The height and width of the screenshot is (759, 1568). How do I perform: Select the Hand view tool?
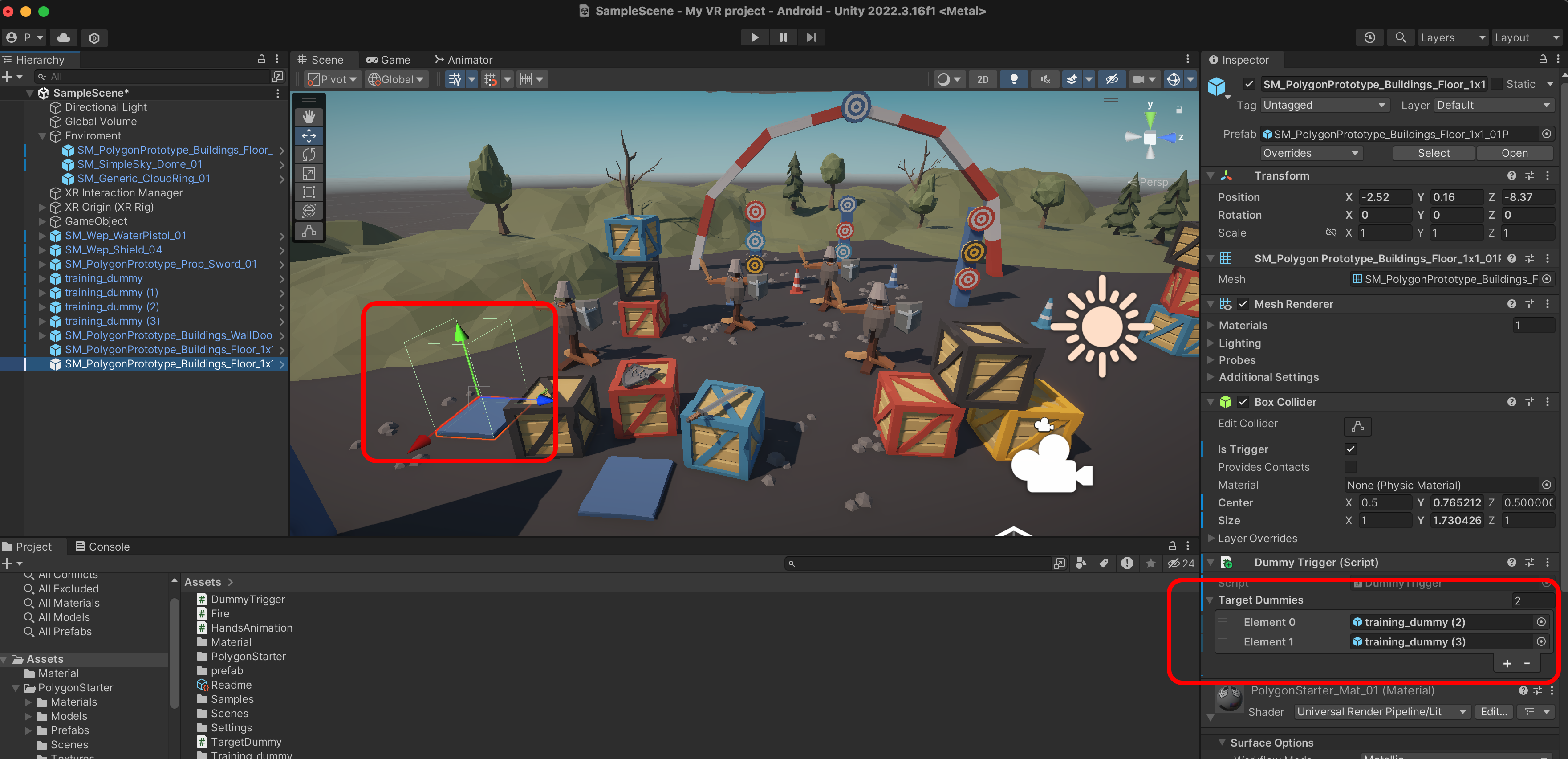(309, 116)
